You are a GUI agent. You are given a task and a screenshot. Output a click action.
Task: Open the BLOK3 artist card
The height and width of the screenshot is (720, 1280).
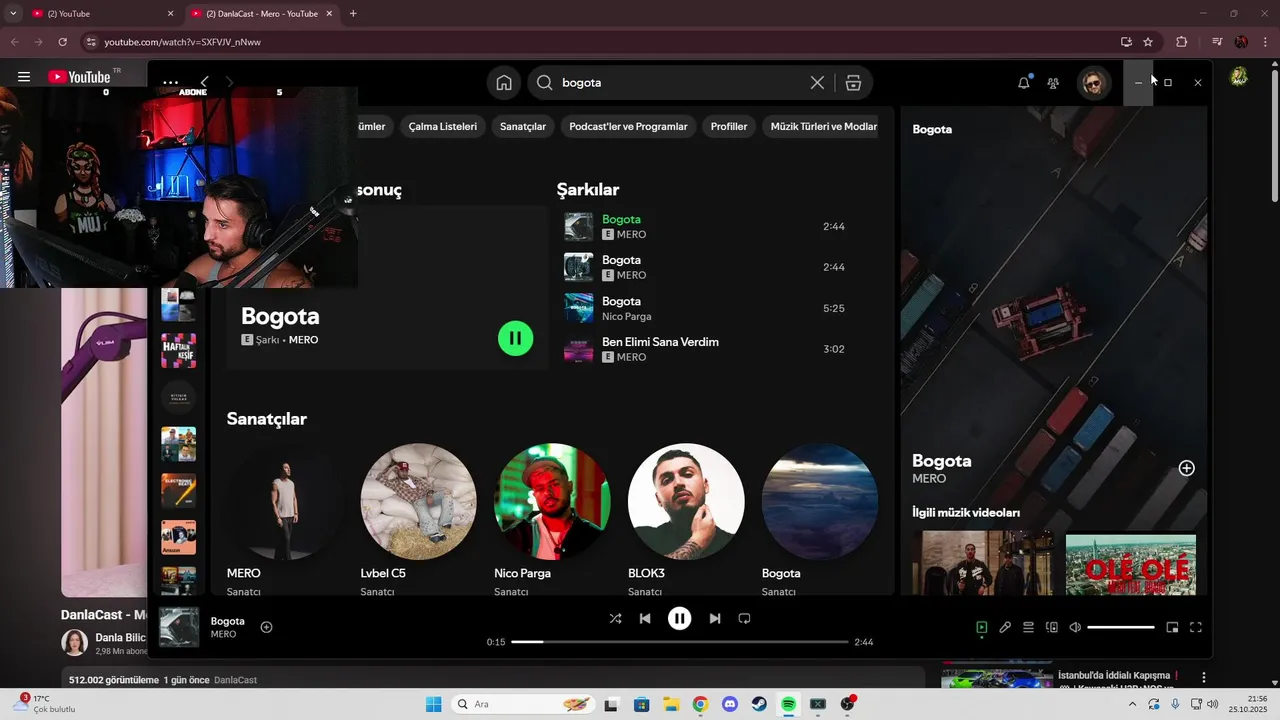coord(686,520)
